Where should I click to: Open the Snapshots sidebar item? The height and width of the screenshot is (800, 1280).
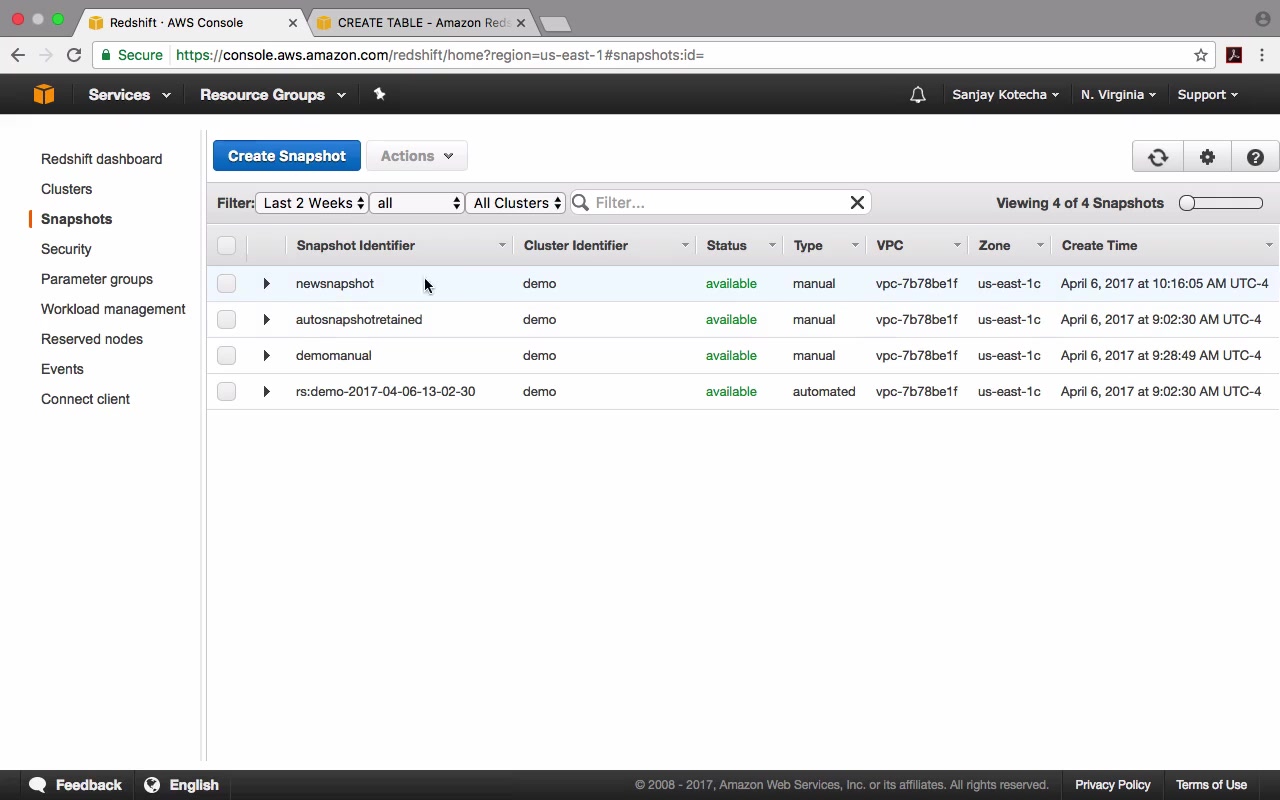point(76,219)
